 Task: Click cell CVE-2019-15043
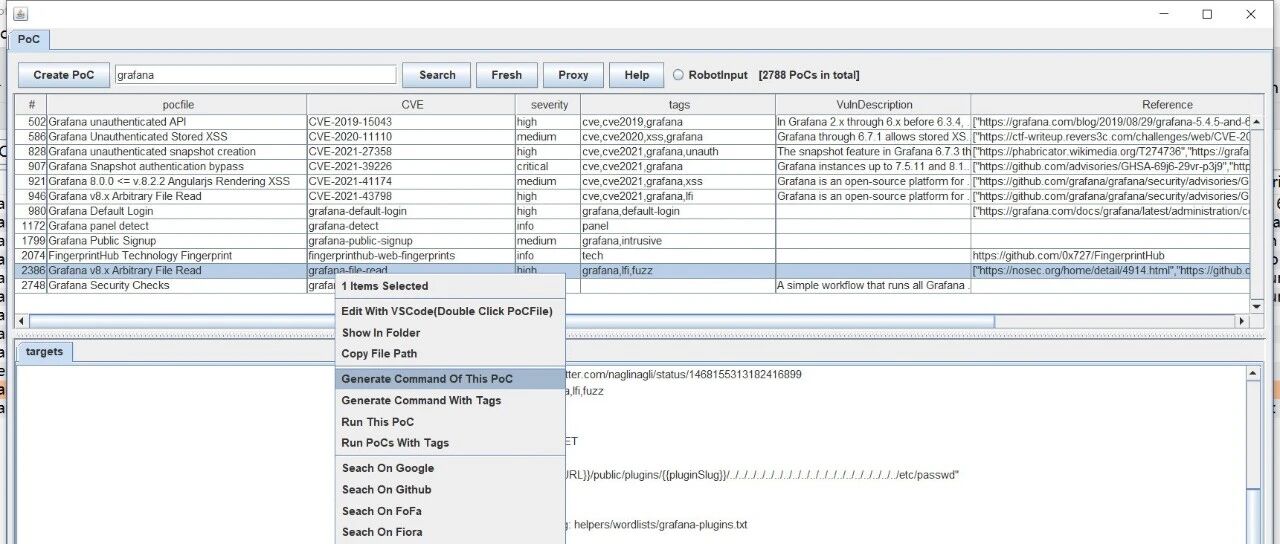tap(411, 122)
